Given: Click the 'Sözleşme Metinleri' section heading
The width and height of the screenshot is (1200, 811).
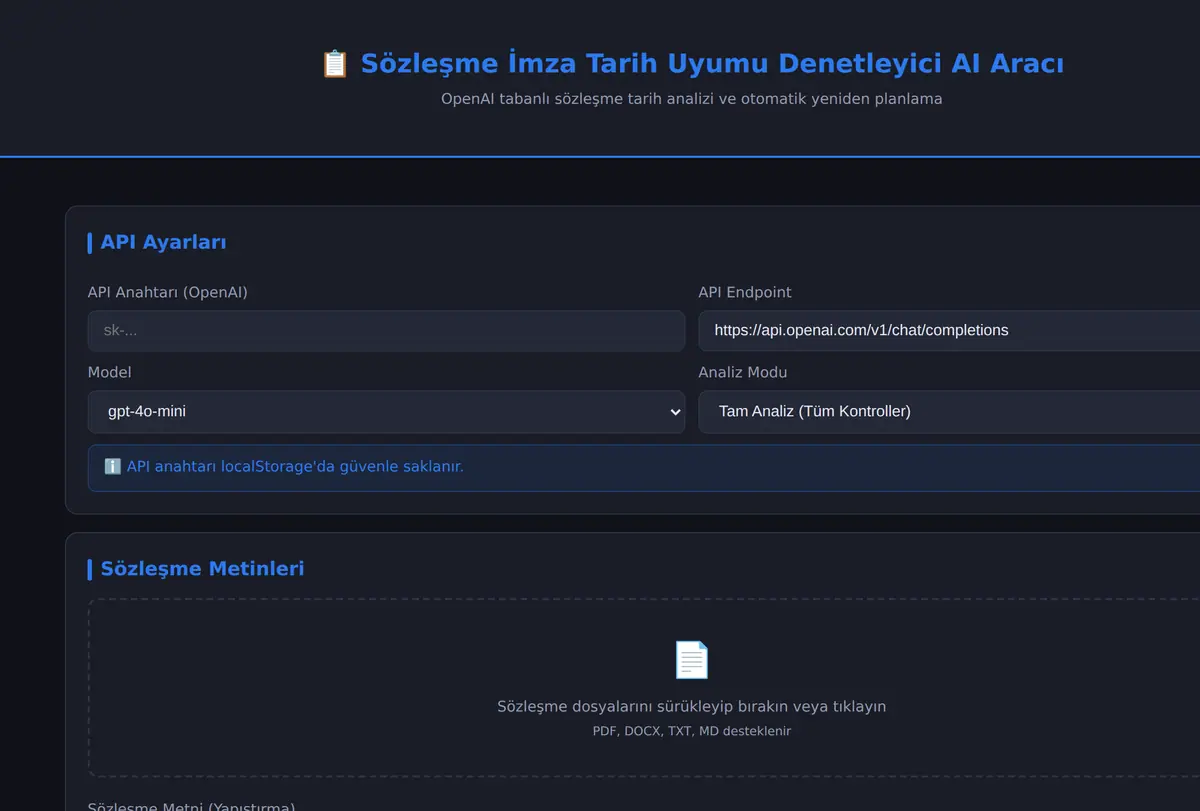Looking at the screenshot, I should pyautogui.click(x=202, y=568).
